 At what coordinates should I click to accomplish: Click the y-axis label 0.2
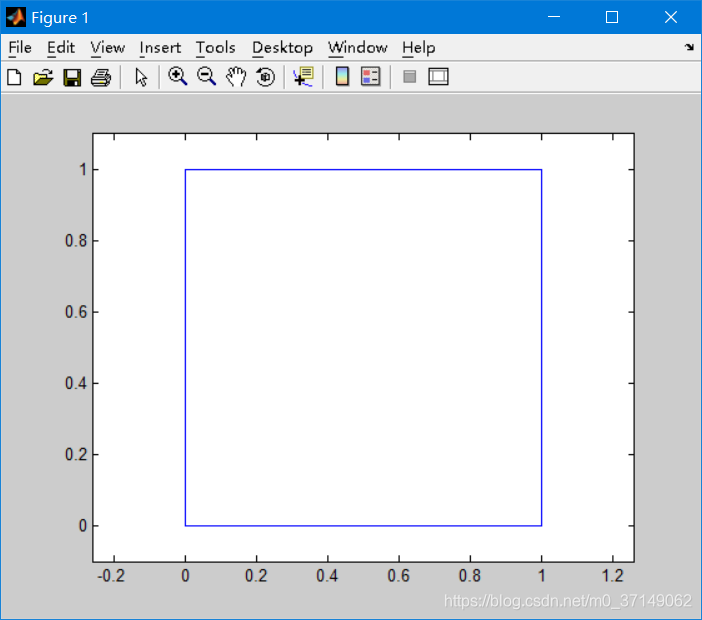76,454
